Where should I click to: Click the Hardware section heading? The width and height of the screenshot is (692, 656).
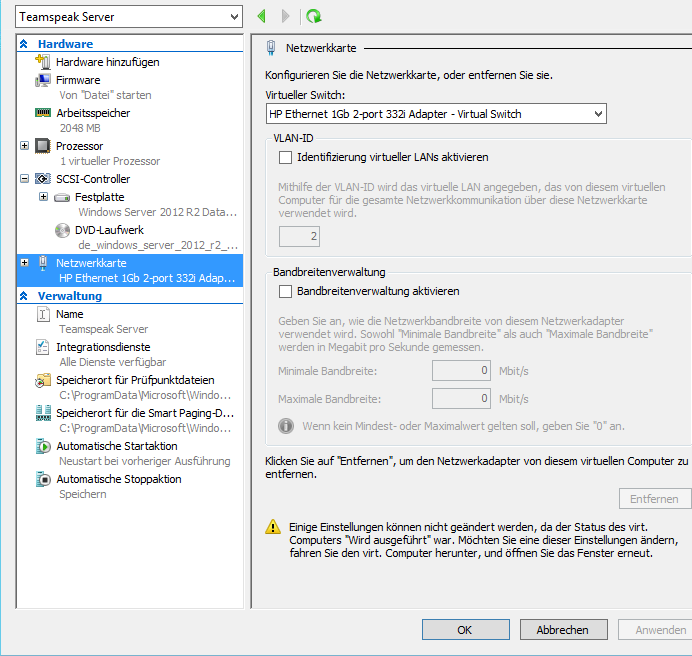[x=65, y=44]
